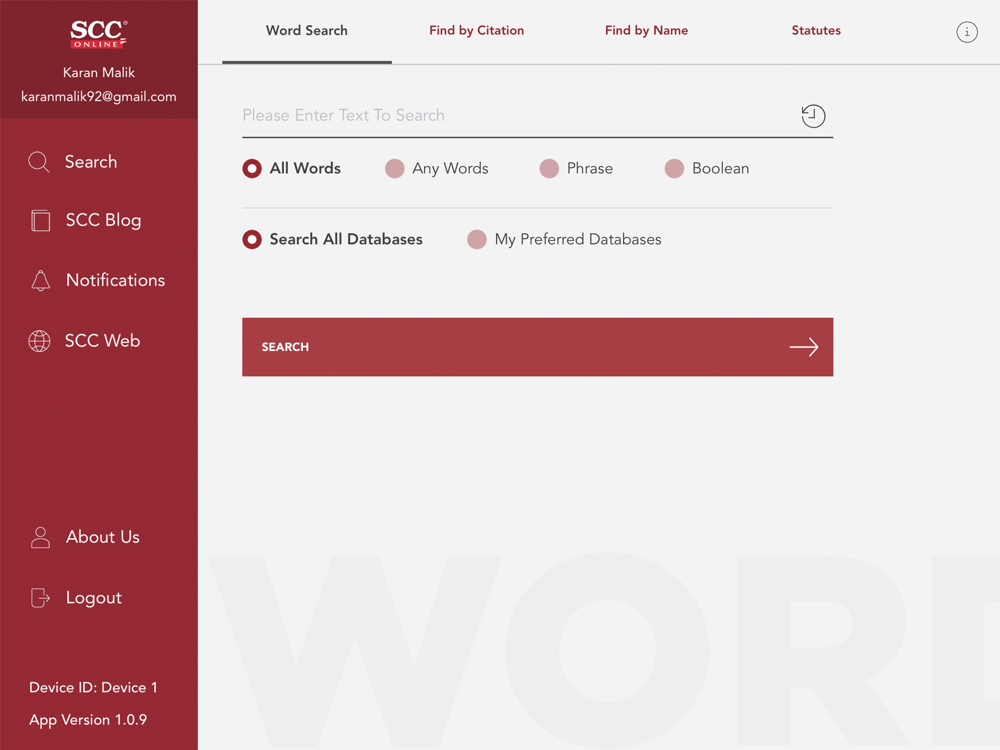The image size is (1000, 750).
Task: Click the Device ID: Device 1 text
Action: [x=93, y=688]
